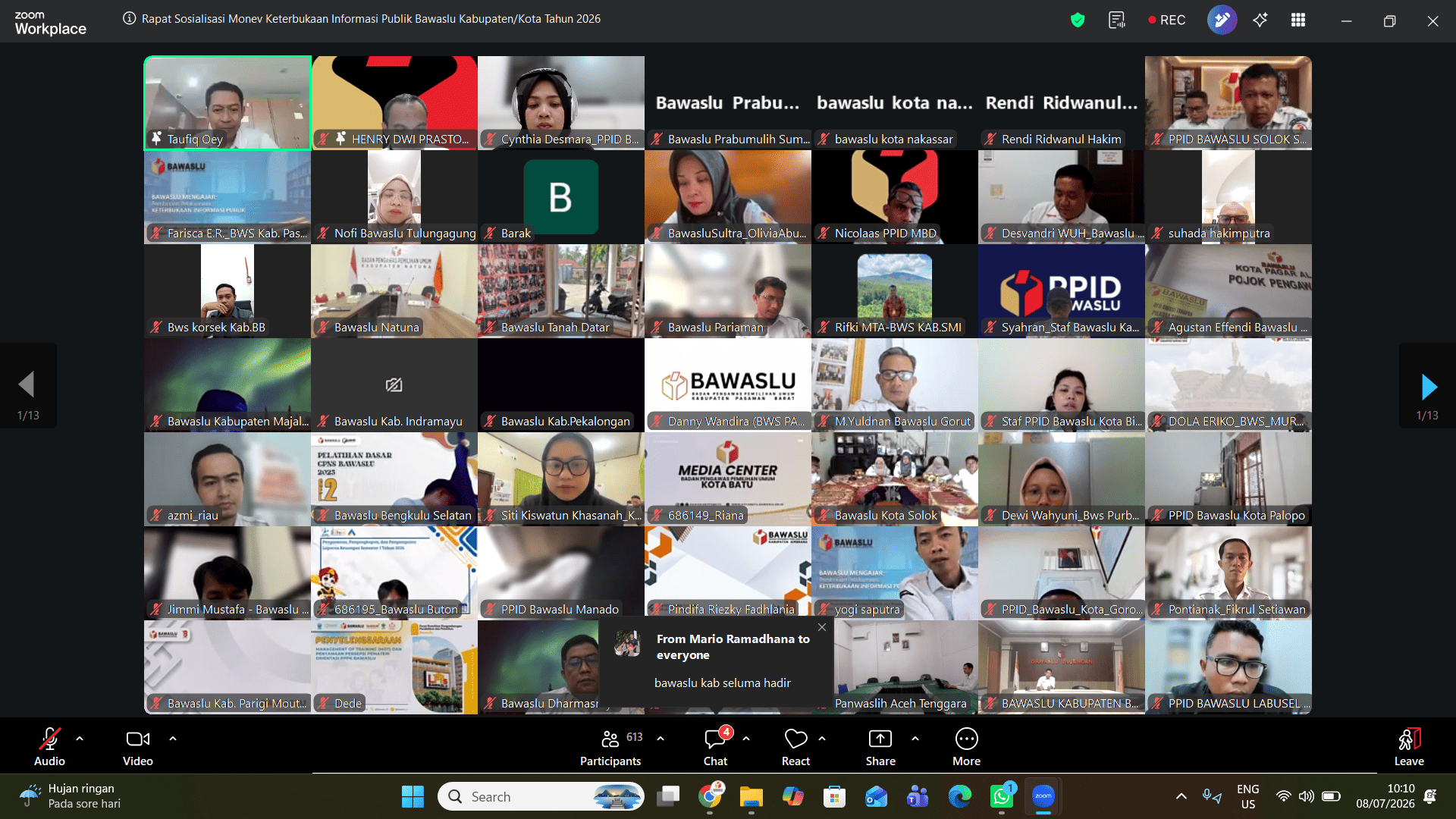
Task: Close the Mario Ramadhana chat popup
Action: [x=822, y=627]
